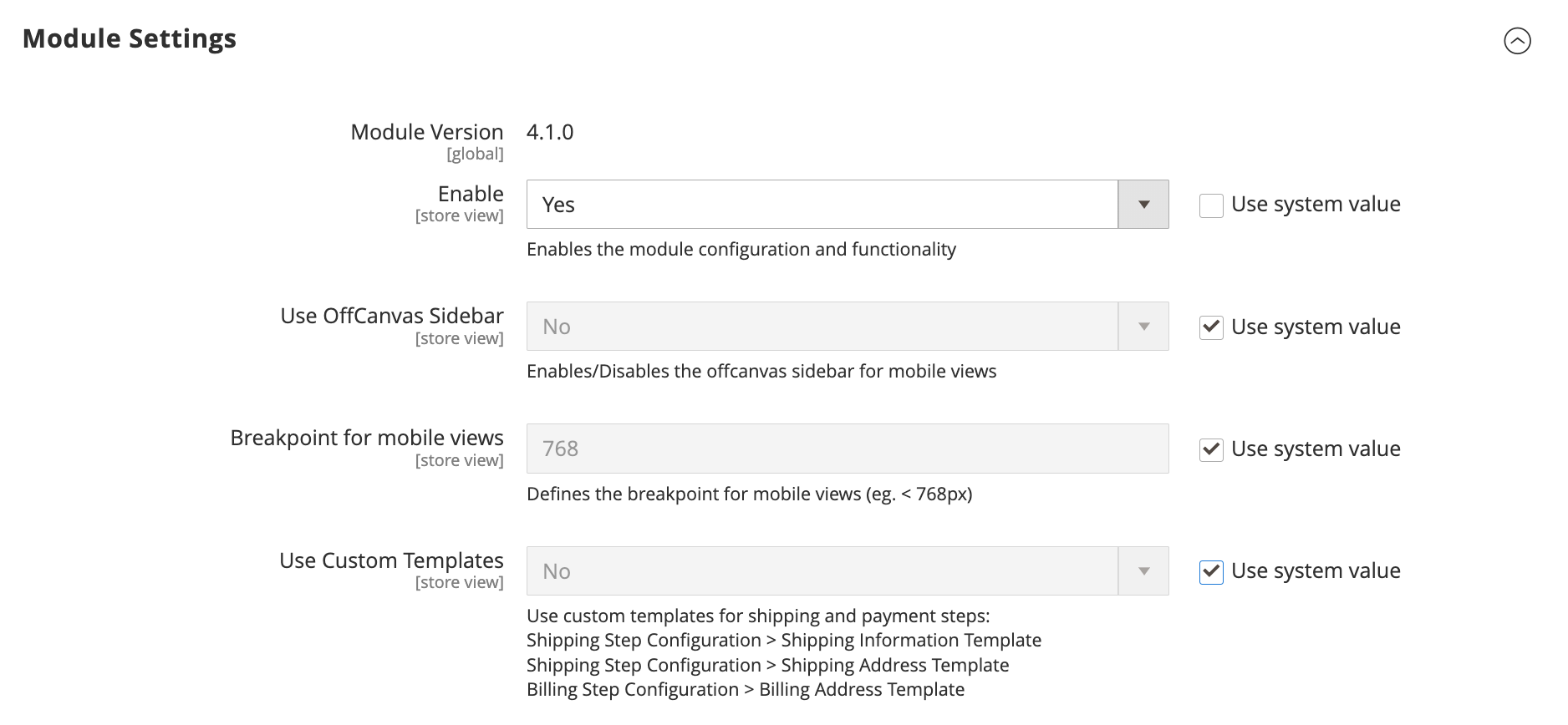Click the Breakpoint for mobile views label

367,439
